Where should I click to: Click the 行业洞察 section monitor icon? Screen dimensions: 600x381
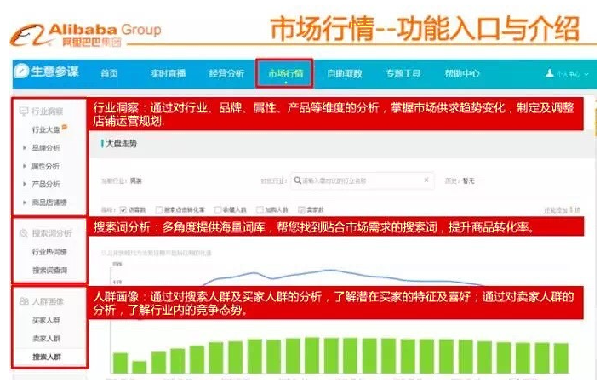pos(24,111)
